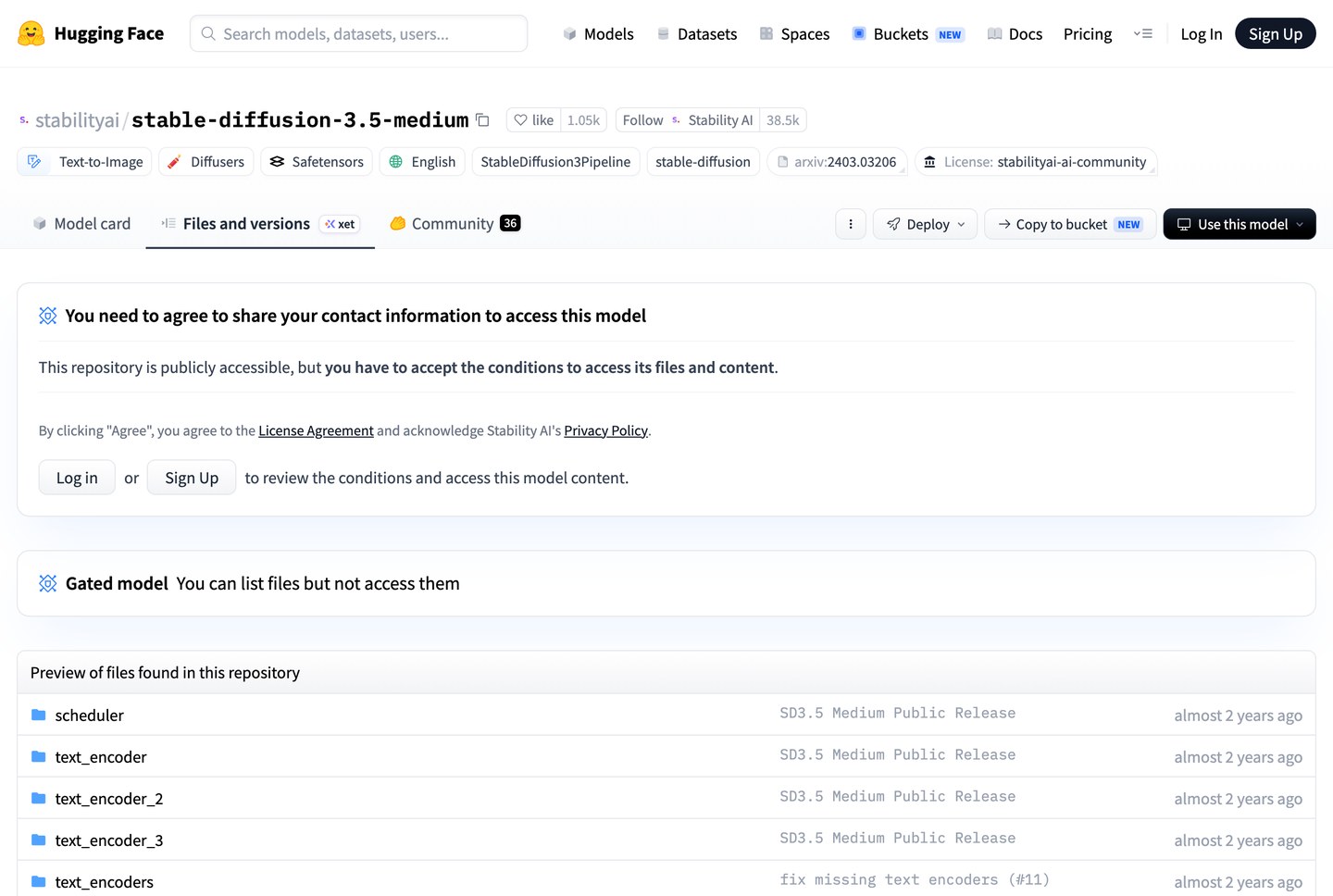1333x896 pixels.
Task: Select the Text-to-Image tag
Action: [85, 162]
